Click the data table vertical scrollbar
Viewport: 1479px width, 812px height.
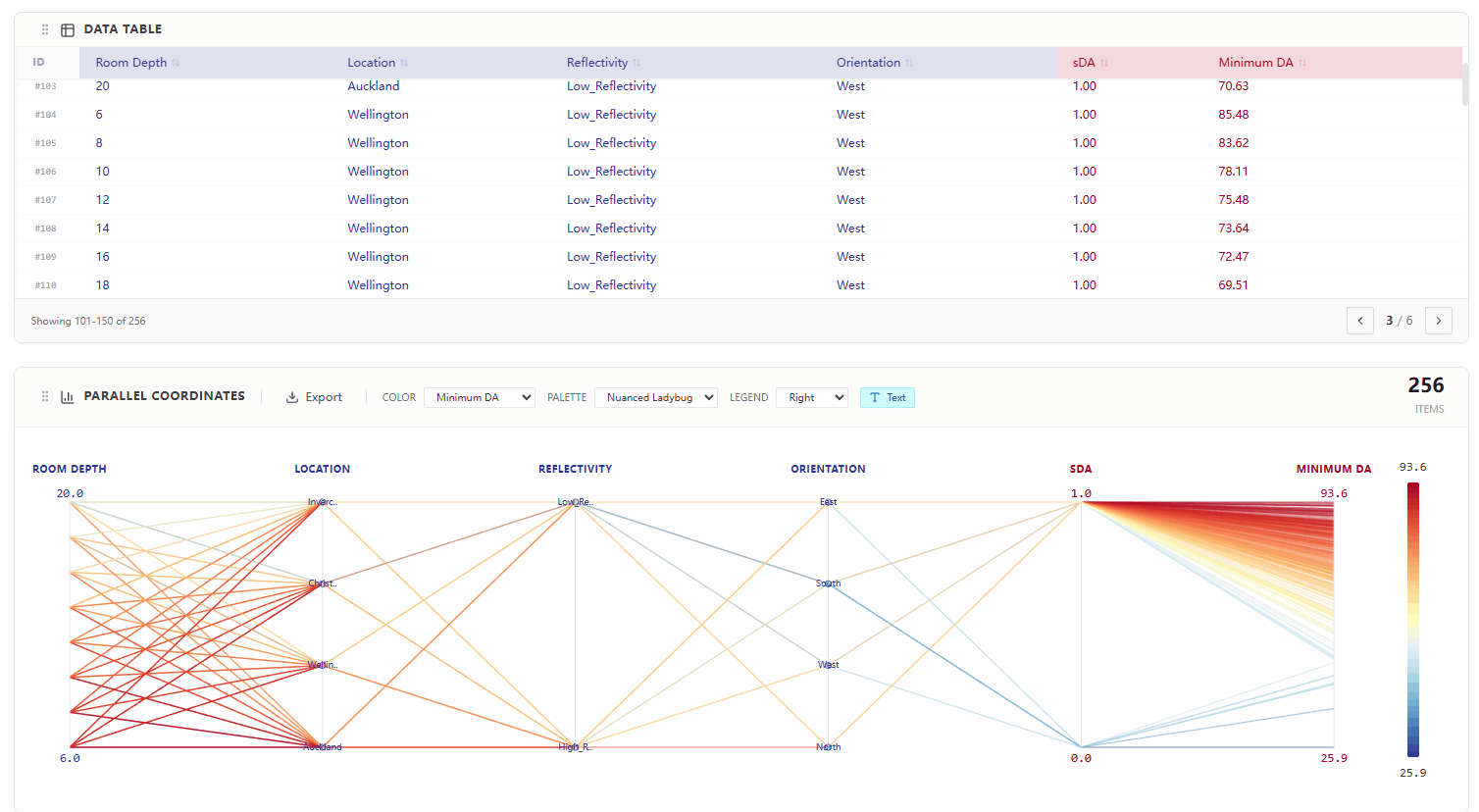(1465, 85)
